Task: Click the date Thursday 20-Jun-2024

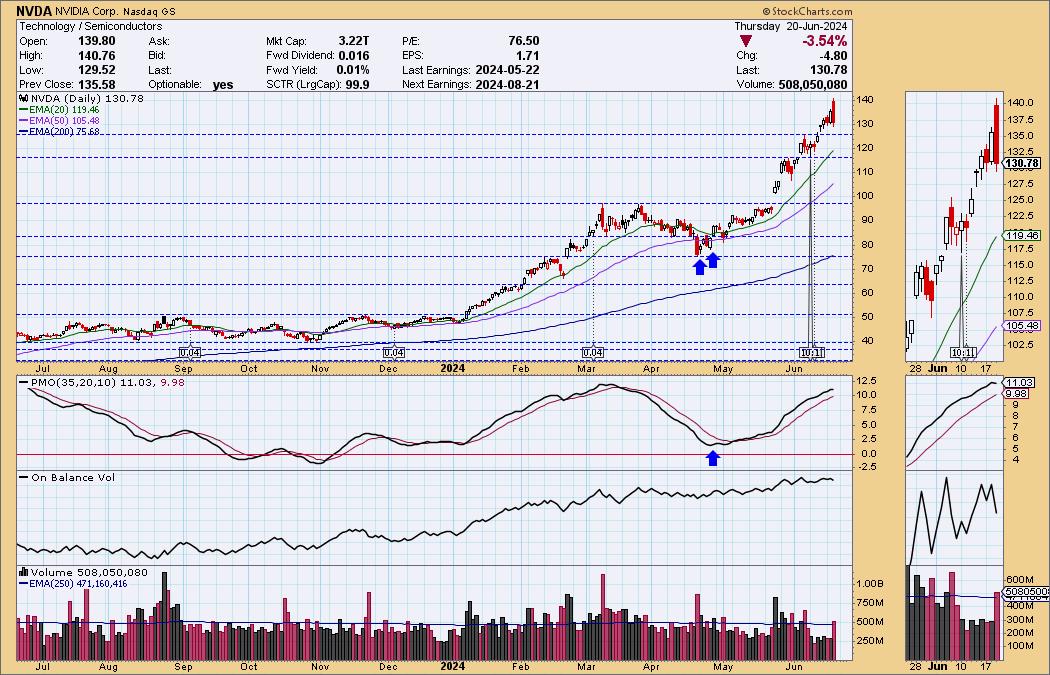Action: (x=790, y=26)
